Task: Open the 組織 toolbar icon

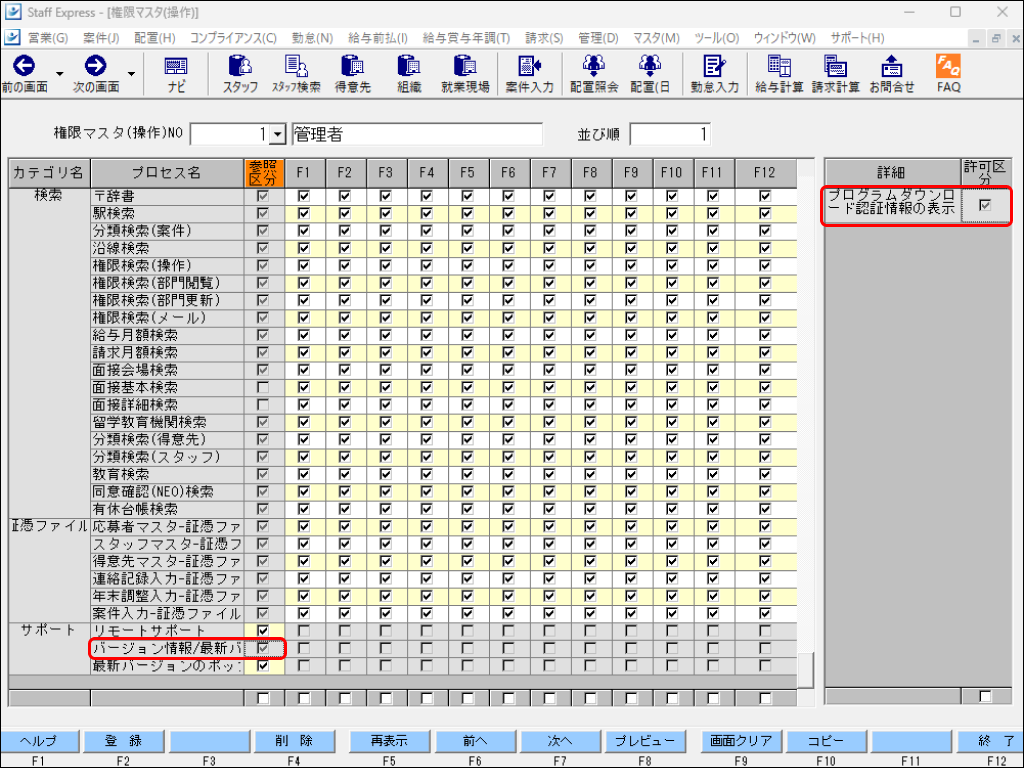Action: pos(409,67)
